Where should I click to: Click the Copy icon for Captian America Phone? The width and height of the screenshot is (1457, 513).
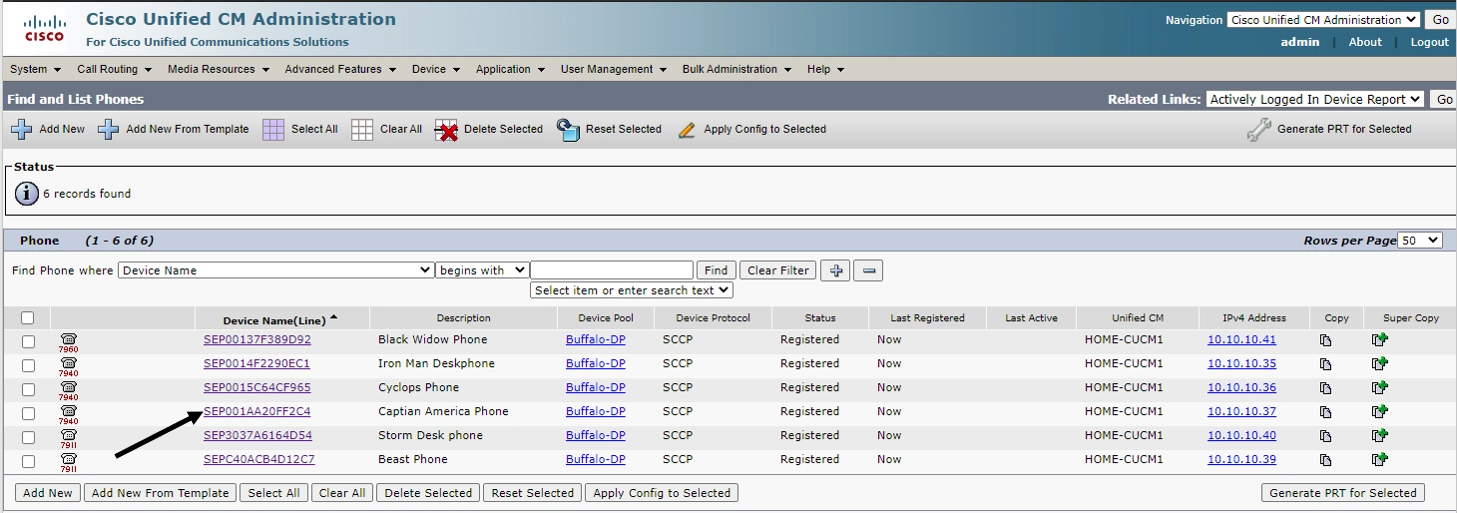click(x=1326, y=412)
